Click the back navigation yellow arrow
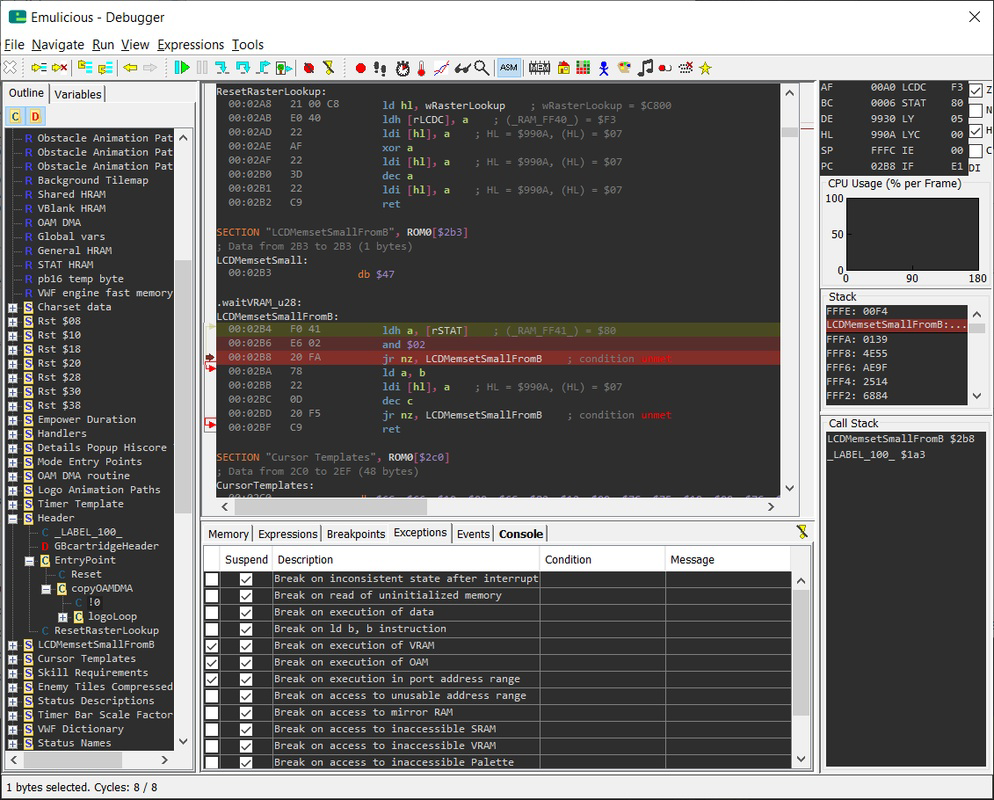The image size is (994, 800). [130, 68]
